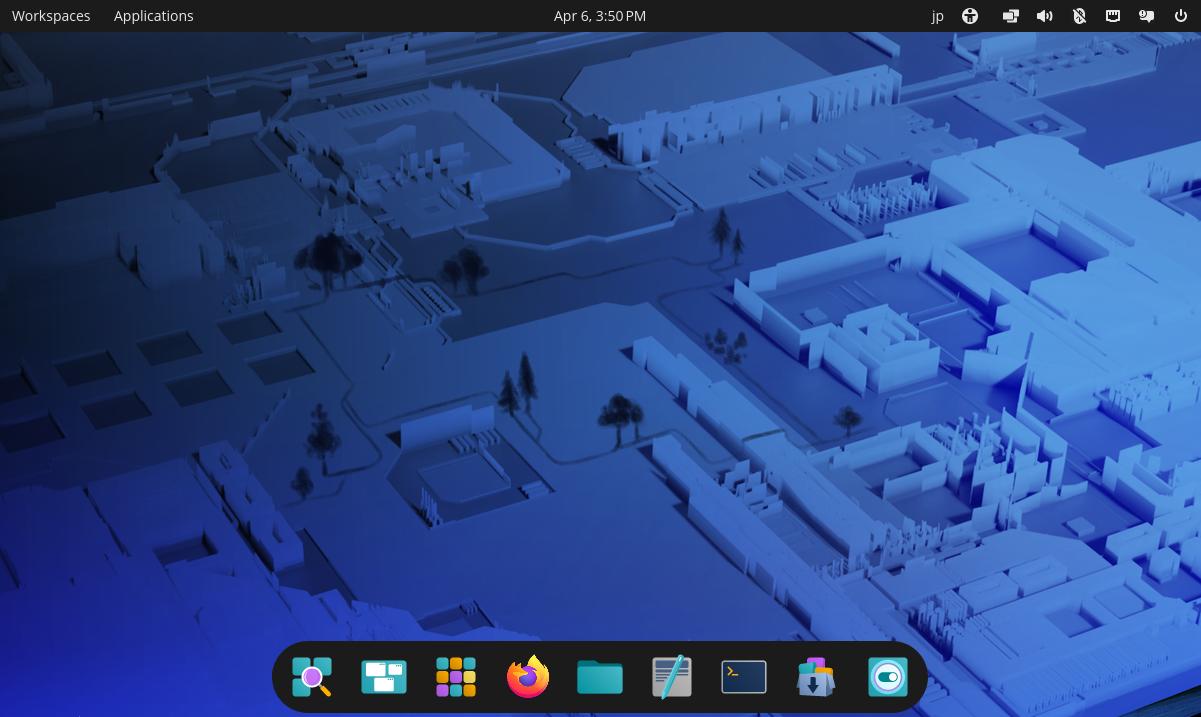Click the date and time in top panel
The height and width of the screenshot is (717, 1201).
point(600,16)
